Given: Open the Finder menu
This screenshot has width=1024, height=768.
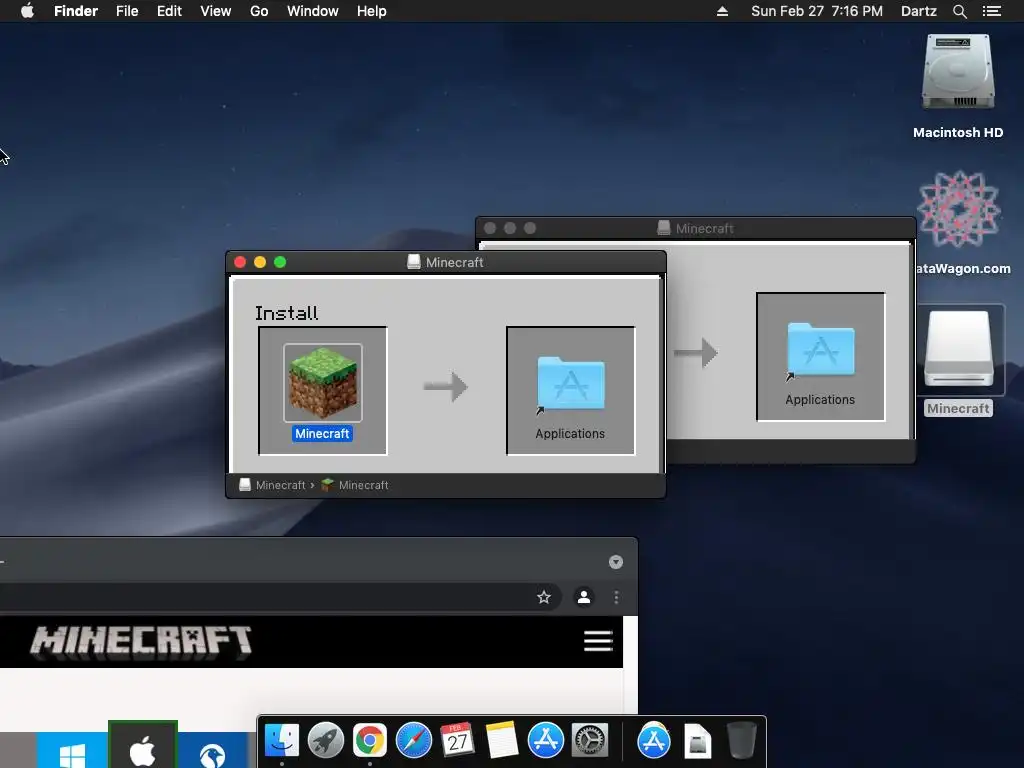Looking at the screenshot, I should (76, 11).
